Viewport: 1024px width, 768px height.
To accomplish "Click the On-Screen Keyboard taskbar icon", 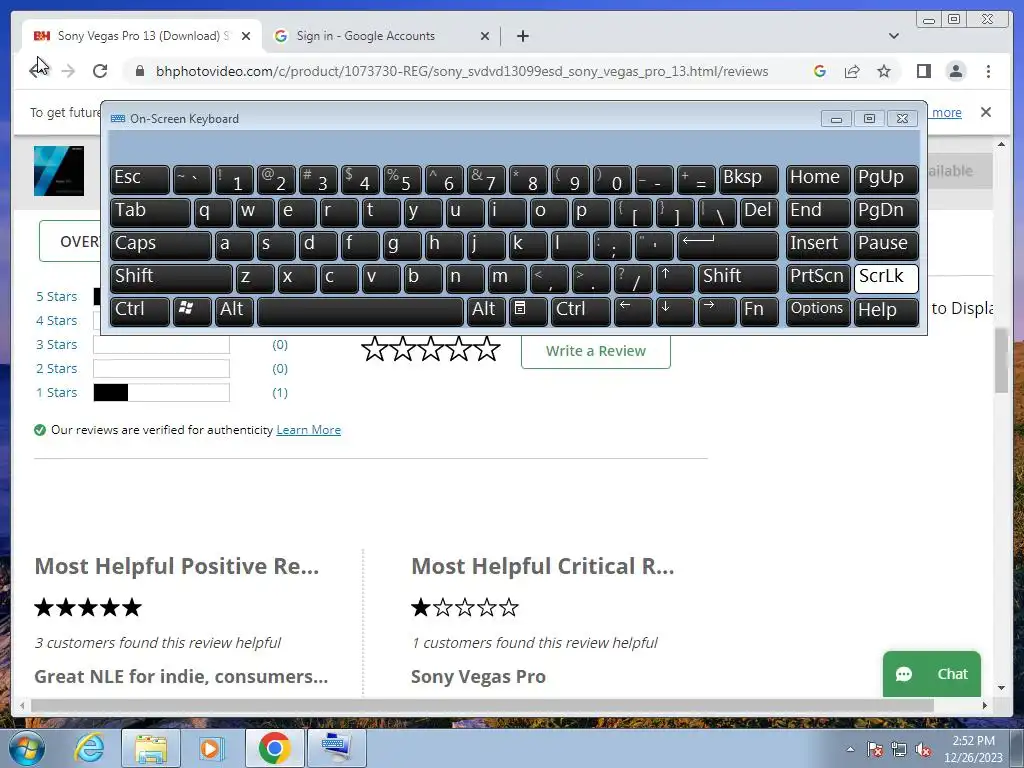I will pyautogui.click(x=337, y=748).
